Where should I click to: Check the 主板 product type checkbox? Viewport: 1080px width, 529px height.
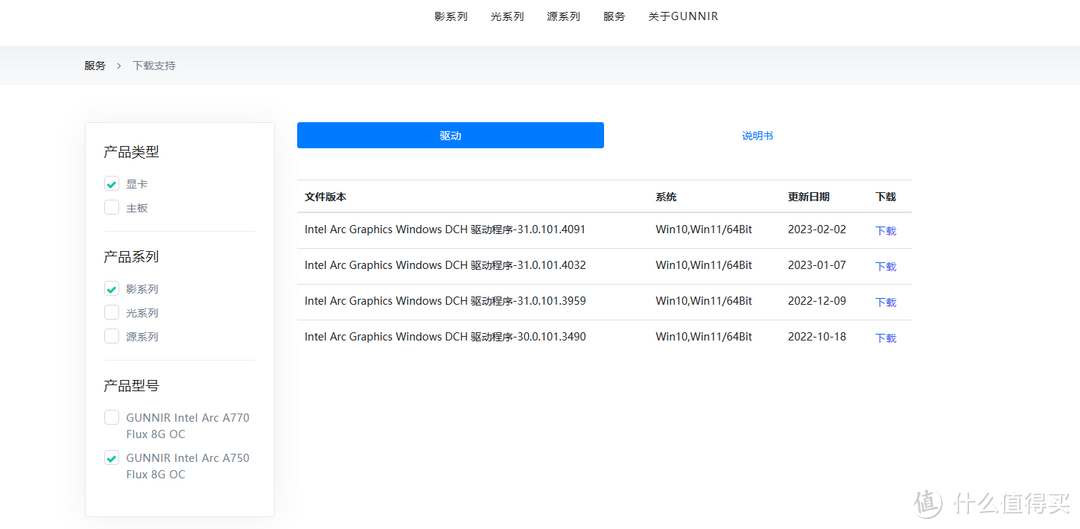(112, 207)
